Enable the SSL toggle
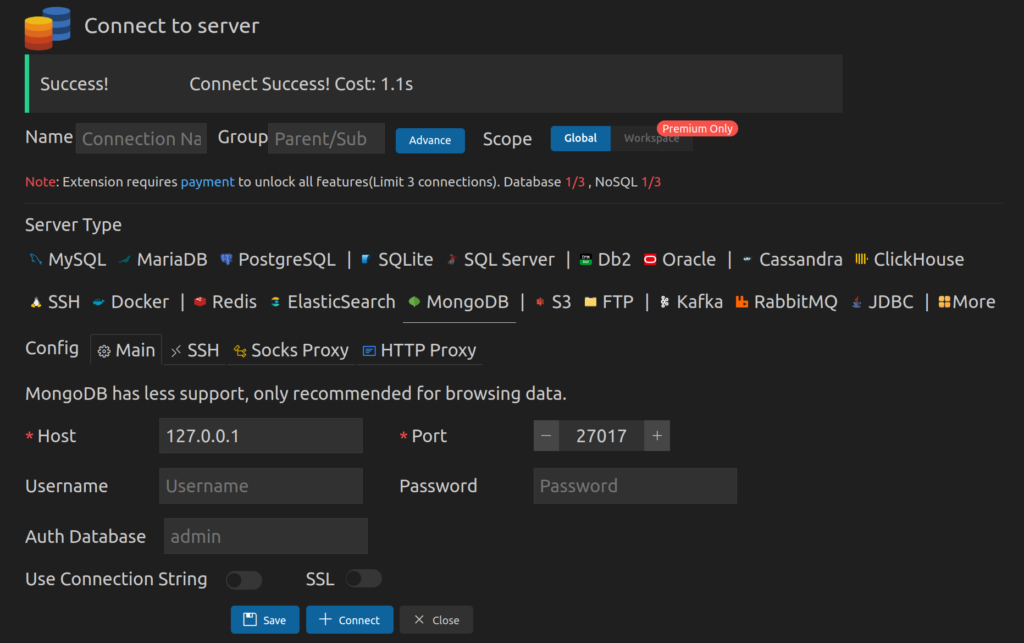The width and height of the screenshot is (1024, 643). 364,578
